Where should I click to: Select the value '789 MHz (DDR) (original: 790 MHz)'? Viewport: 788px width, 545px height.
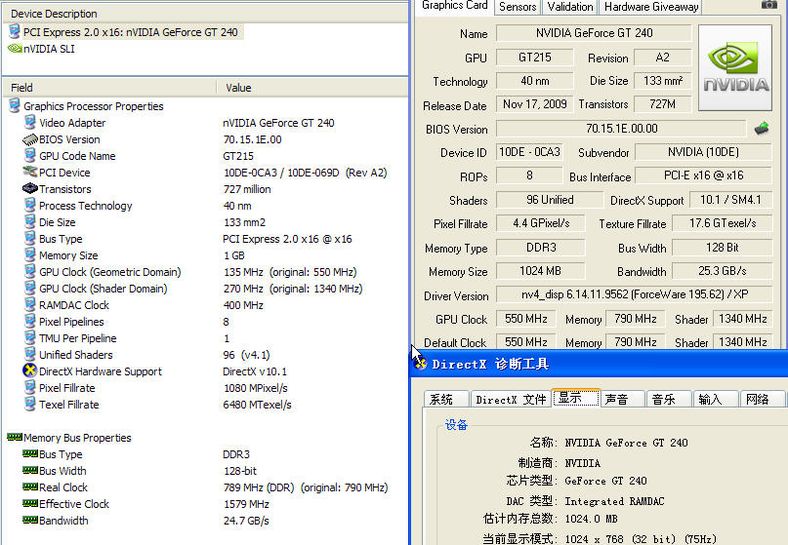[x=306, y=487]
